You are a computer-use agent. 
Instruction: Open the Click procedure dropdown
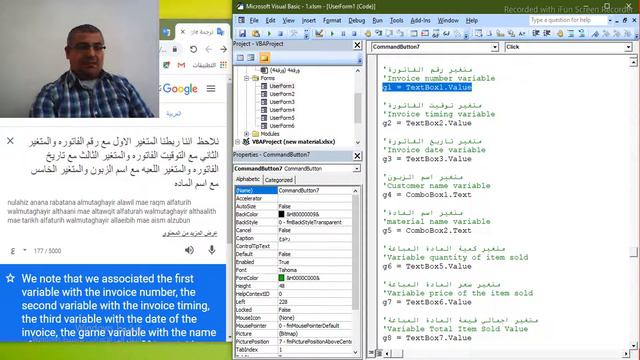(x=629, y=47)
